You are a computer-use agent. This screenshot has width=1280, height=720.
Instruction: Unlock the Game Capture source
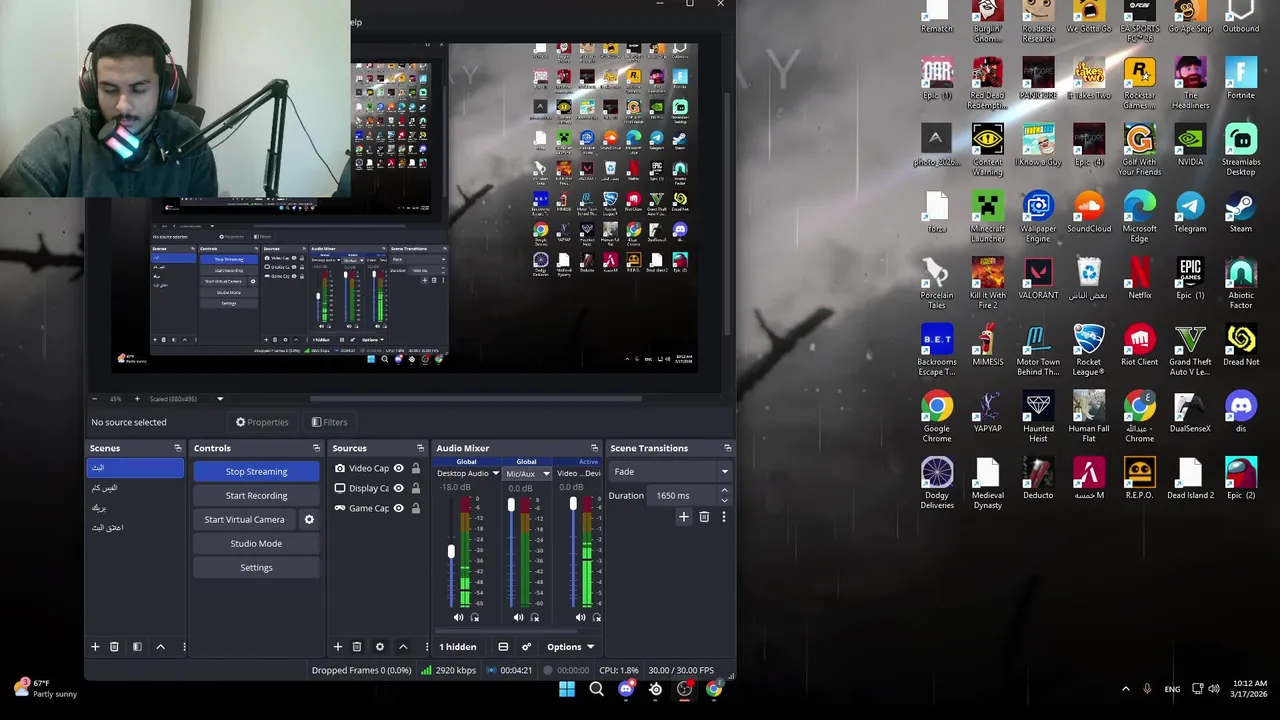pos(416,508)
